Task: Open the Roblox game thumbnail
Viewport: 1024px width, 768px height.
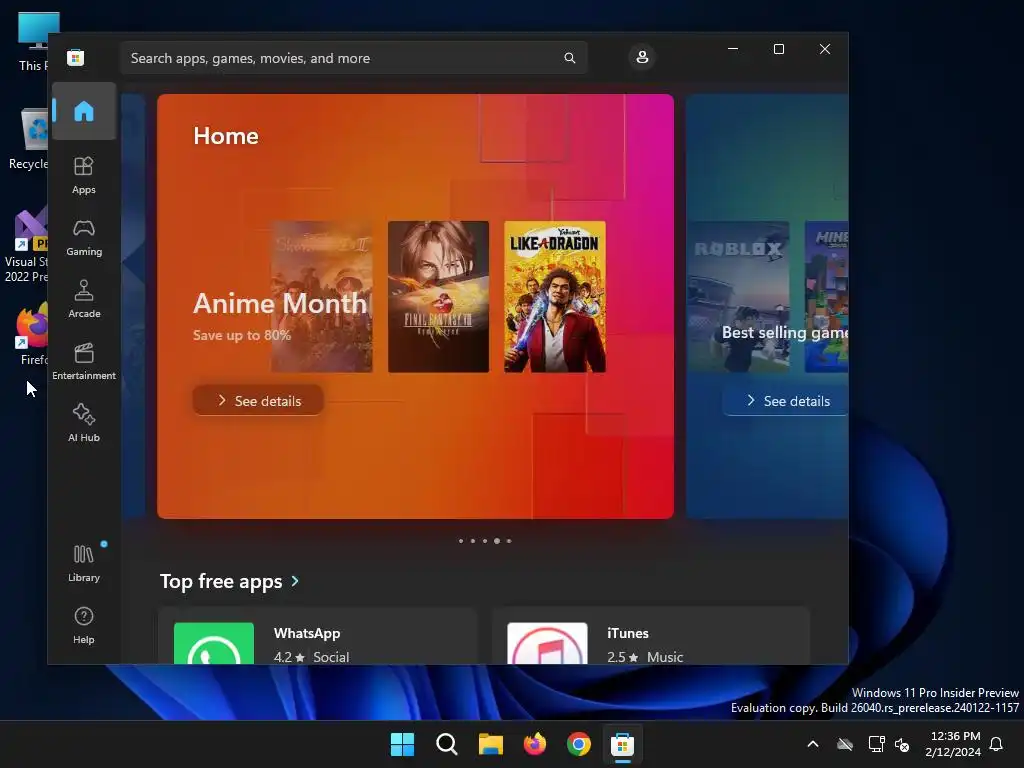Action: (738, 296)
